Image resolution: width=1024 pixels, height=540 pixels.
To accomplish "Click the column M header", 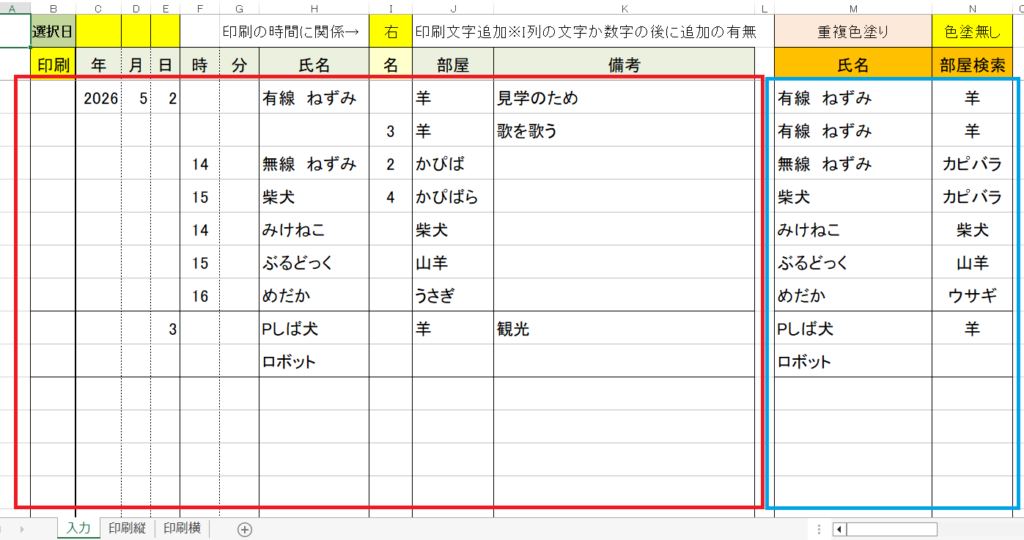I will [x=853, y=8].
